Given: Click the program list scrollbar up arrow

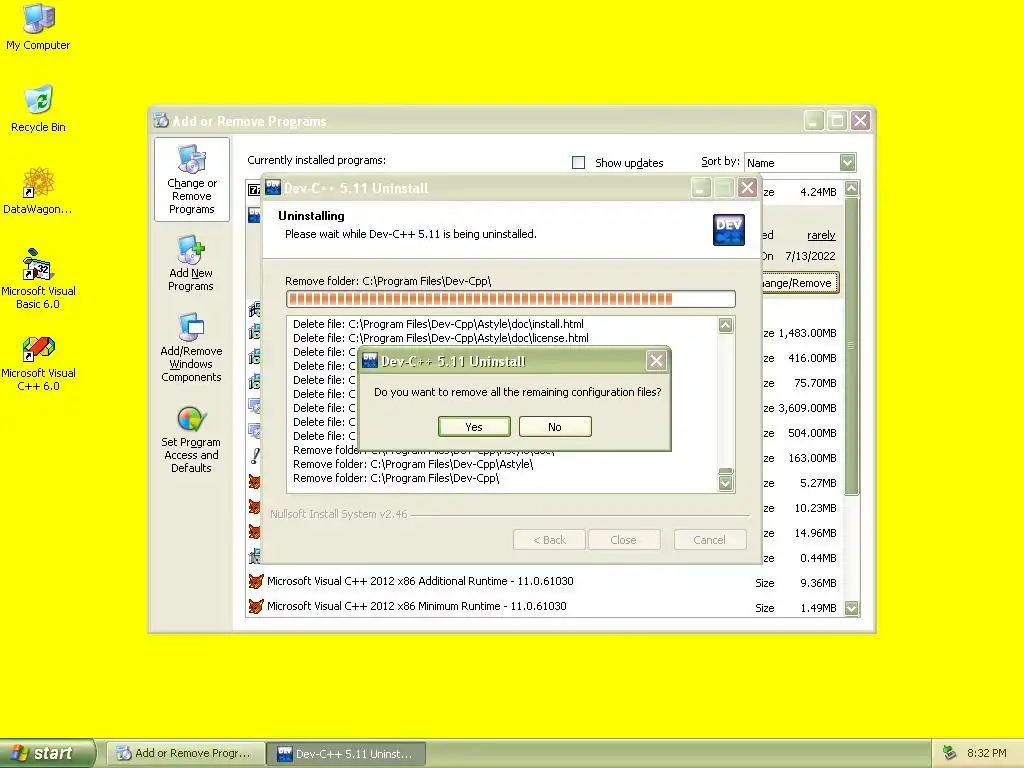Looking at the screenshot, I should tap(852, 189).
